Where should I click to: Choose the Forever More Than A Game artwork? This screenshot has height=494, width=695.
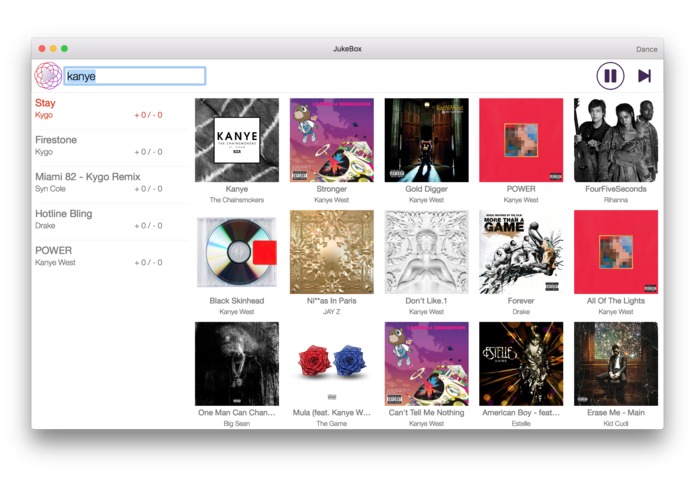tap(521, 252)
